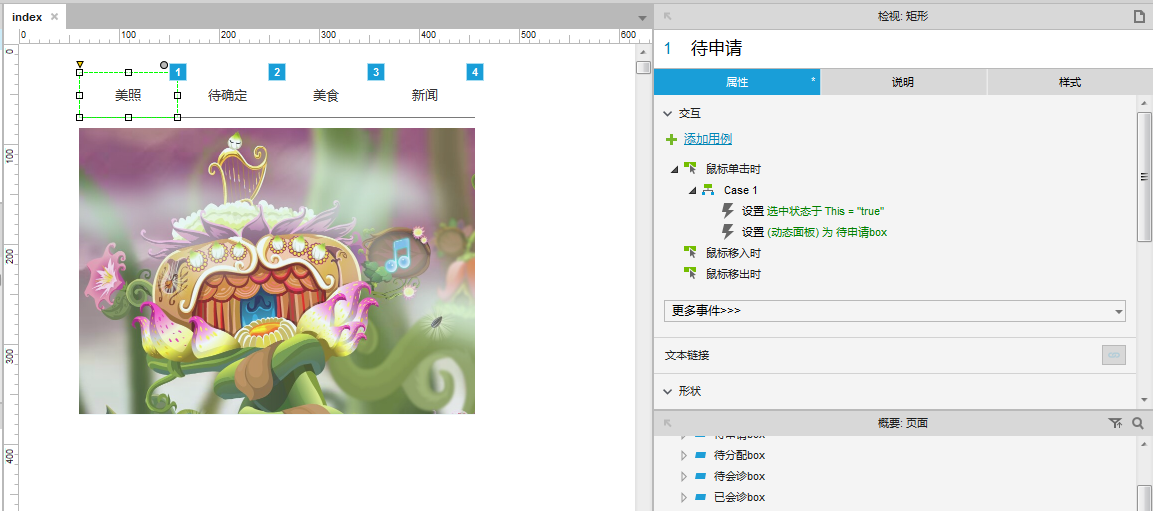The image size is (1153, 511).
Task: Click the Inspector panel scrollbar thumb
Action: pos(1144,176)
